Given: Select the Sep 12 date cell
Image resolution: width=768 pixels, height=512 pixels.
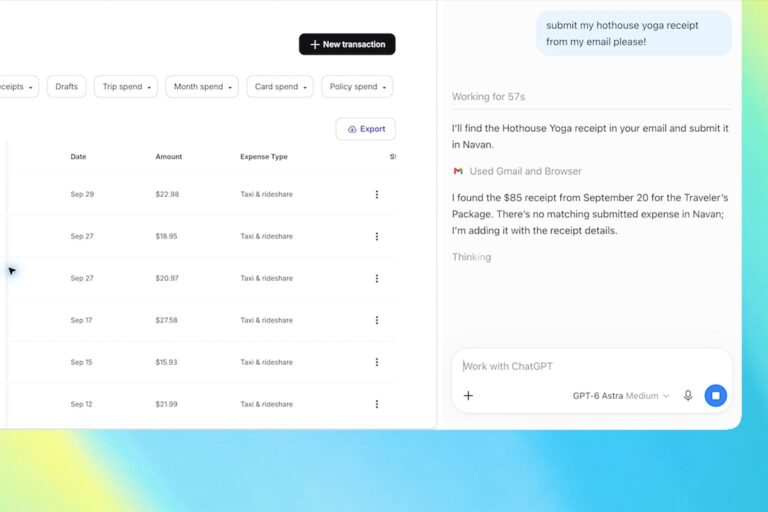Looking at the screenshot, I should point(81,404).
